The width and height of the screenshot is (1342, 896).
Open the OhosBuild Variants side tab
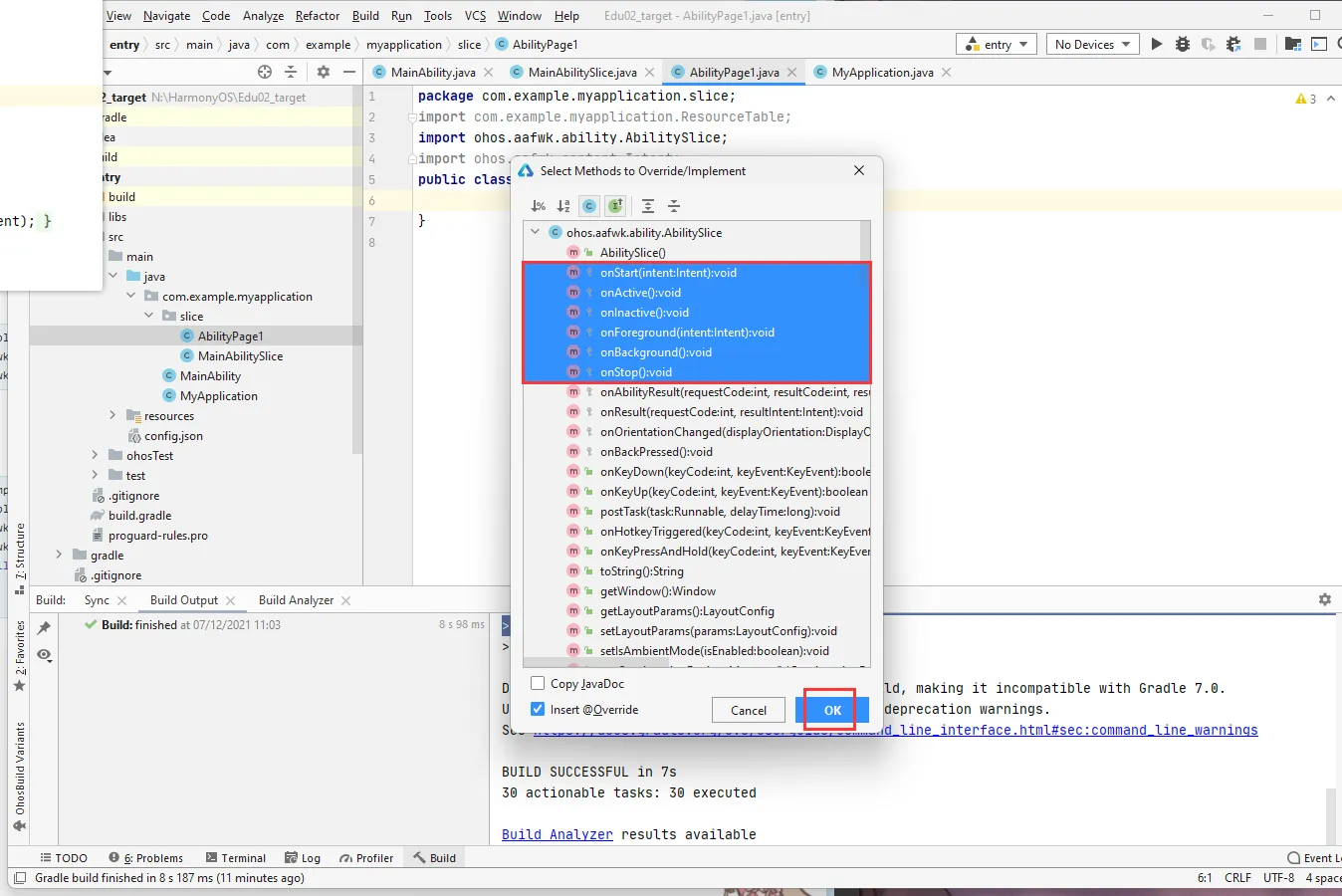pyautogui.click(x=20, y=777)
